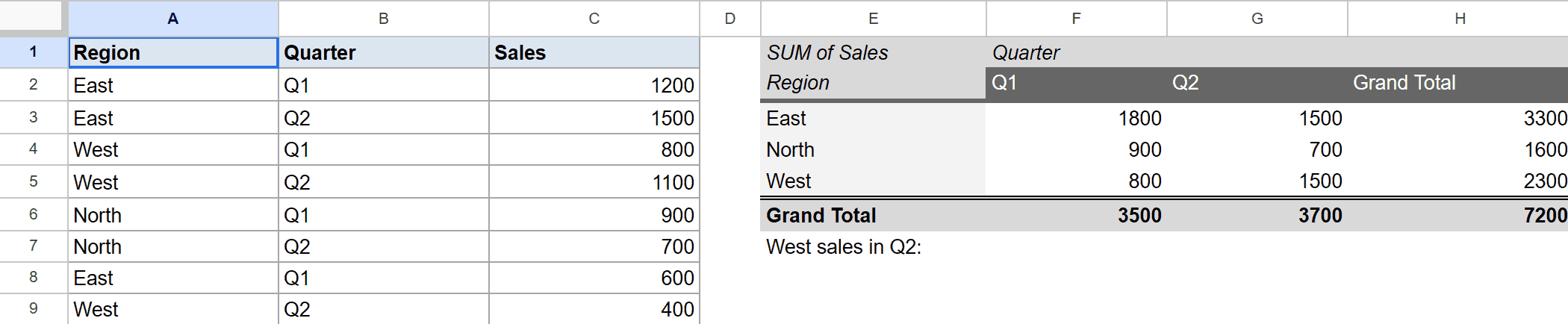Select the sales cell with 400
This screenshot has width=1568, height=324.
[594, 309]
